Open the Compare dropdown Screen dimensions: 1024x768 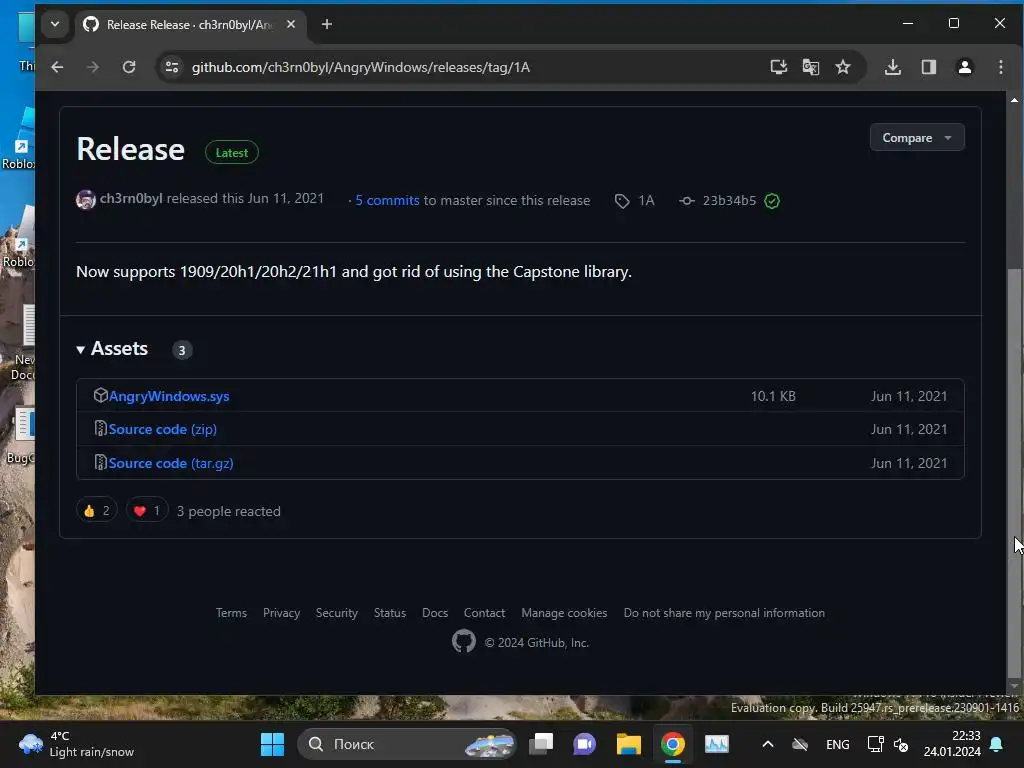[x=916, y=138]
